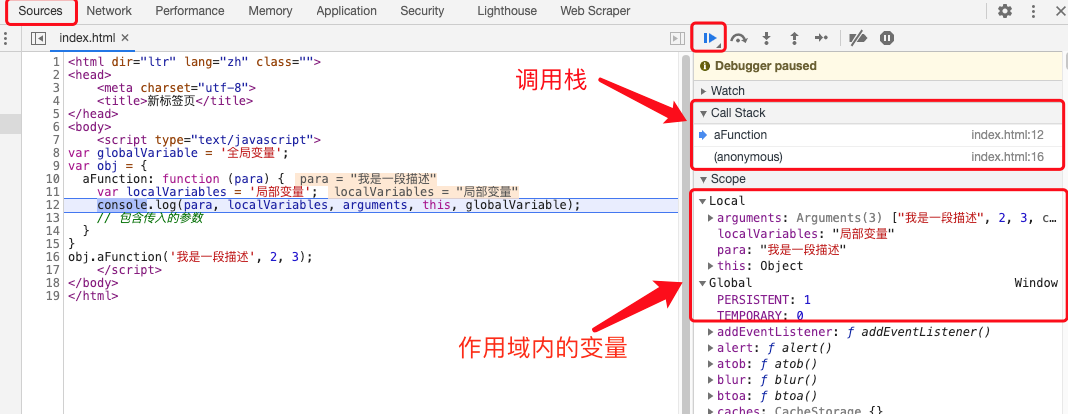Step over next function call
1068x414 pixels.
(738, 38)
